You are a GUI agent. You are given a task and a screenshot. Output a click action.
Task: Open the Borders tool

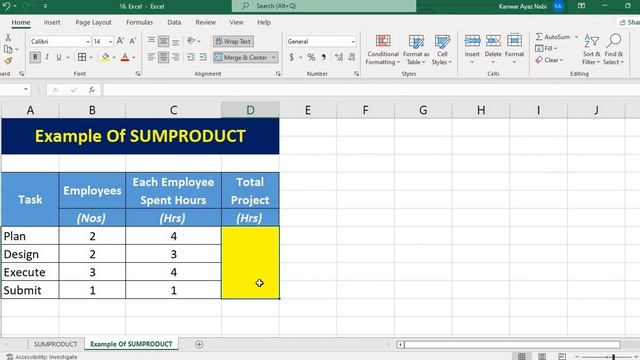click(82, 58)
